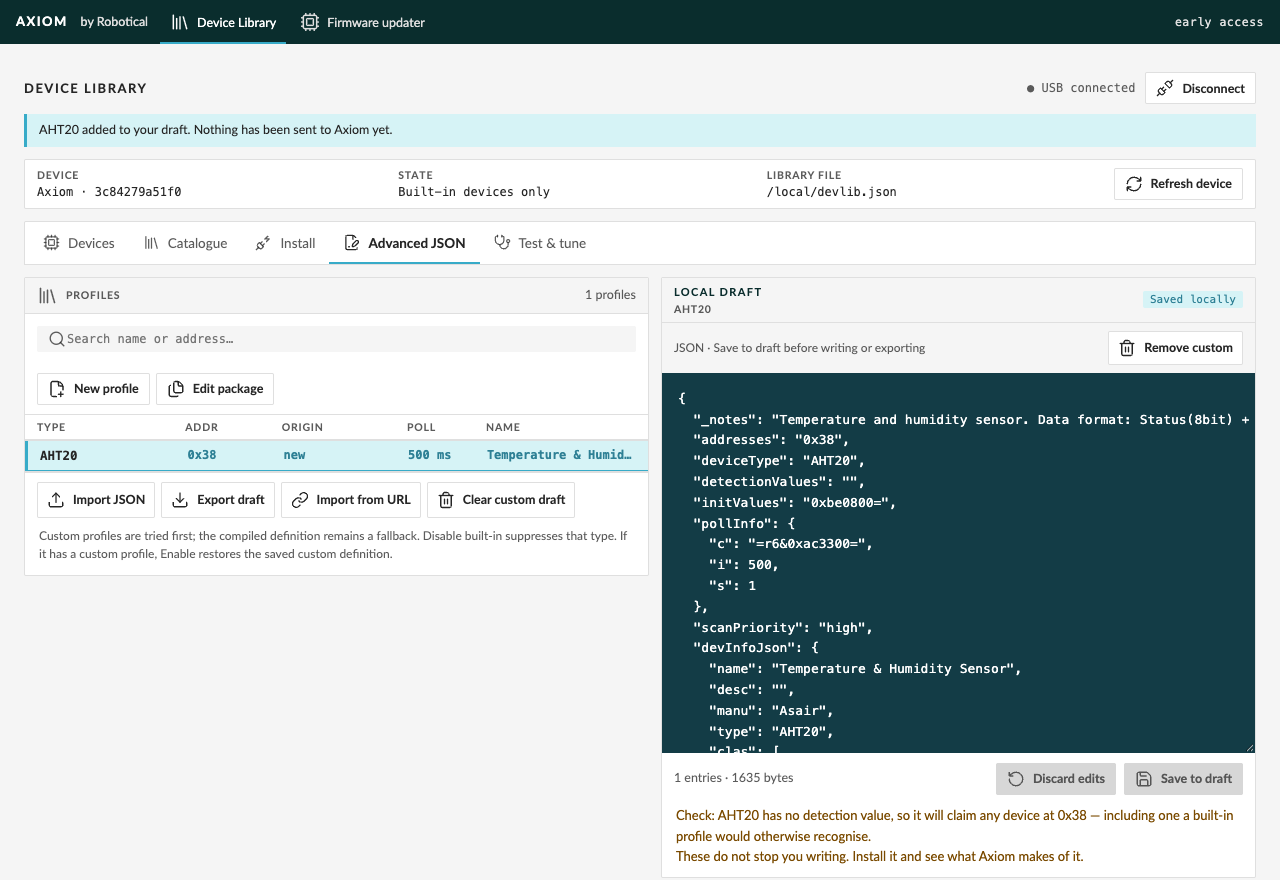
Task: Click the undo icon on Discard edits
Action: (1016, 779)
